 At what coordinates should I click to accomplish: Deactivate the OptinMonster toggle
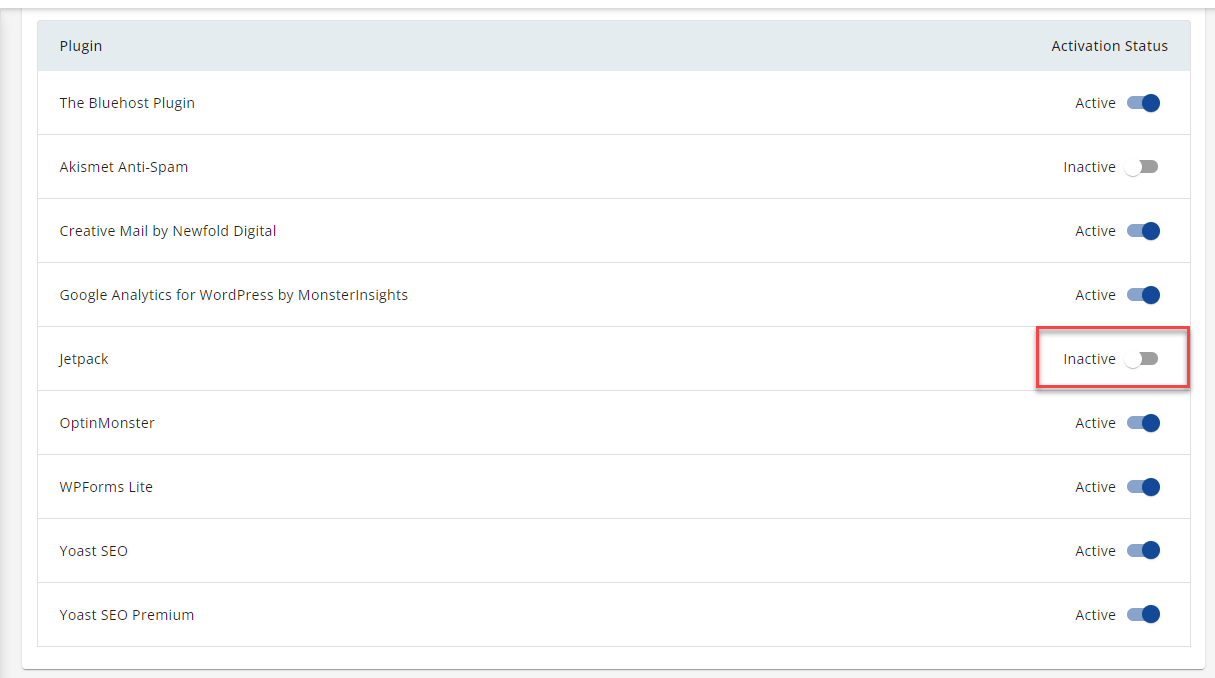tap(1145, 422)
